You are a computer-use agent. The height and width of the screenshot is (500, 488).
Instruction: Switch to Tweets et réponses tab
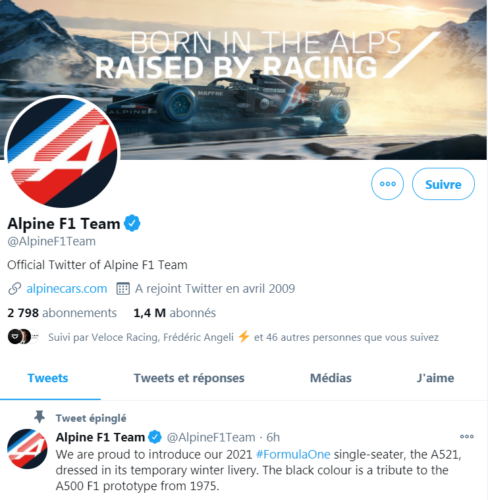coord(189,378)
